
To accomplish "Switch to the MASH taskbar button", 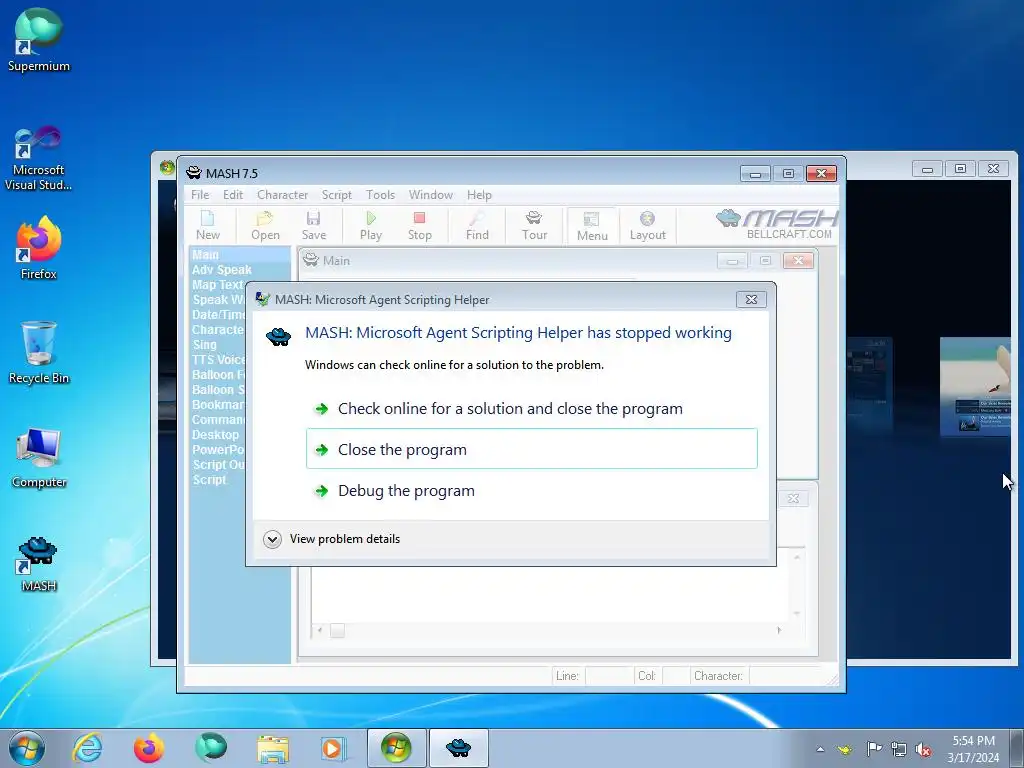I will (x=458, y=748).
